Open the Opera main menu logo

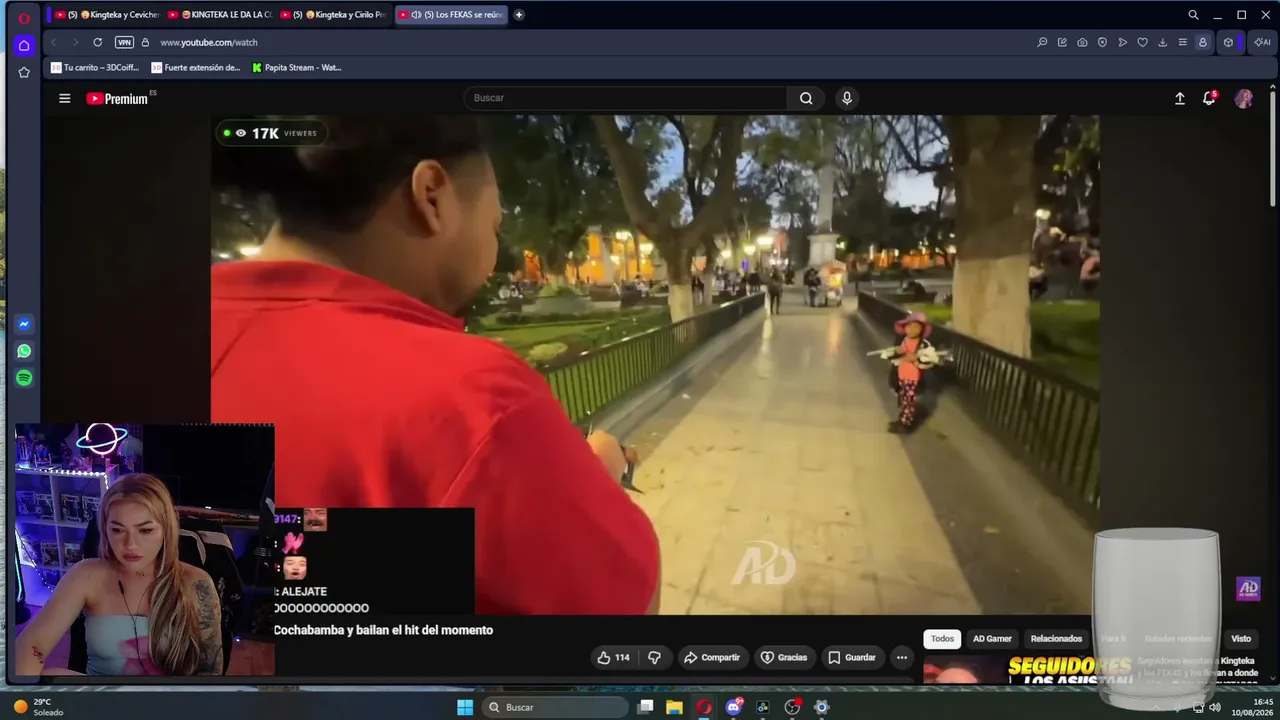tap(24, 18)
